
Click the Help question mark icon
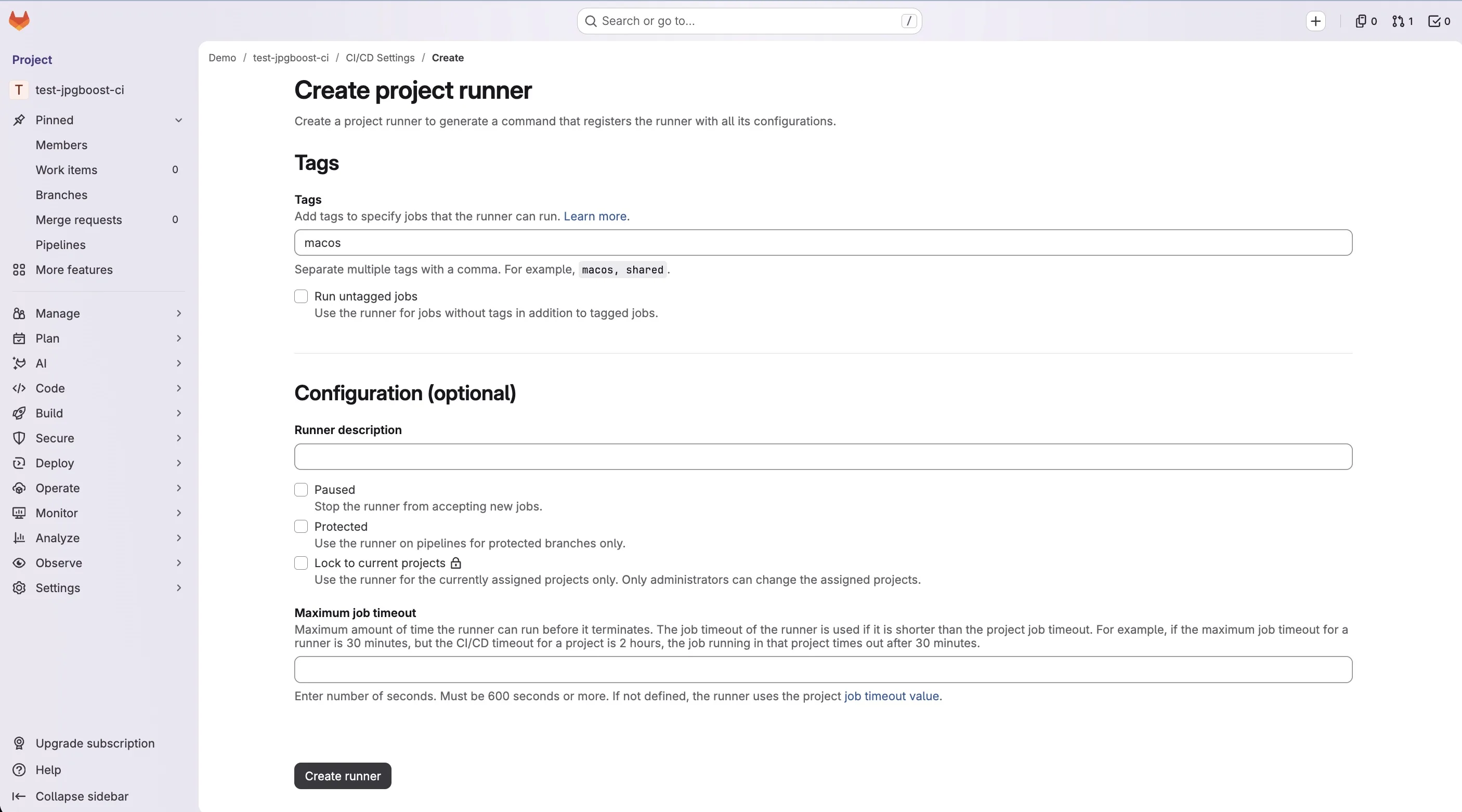point(19,770)
